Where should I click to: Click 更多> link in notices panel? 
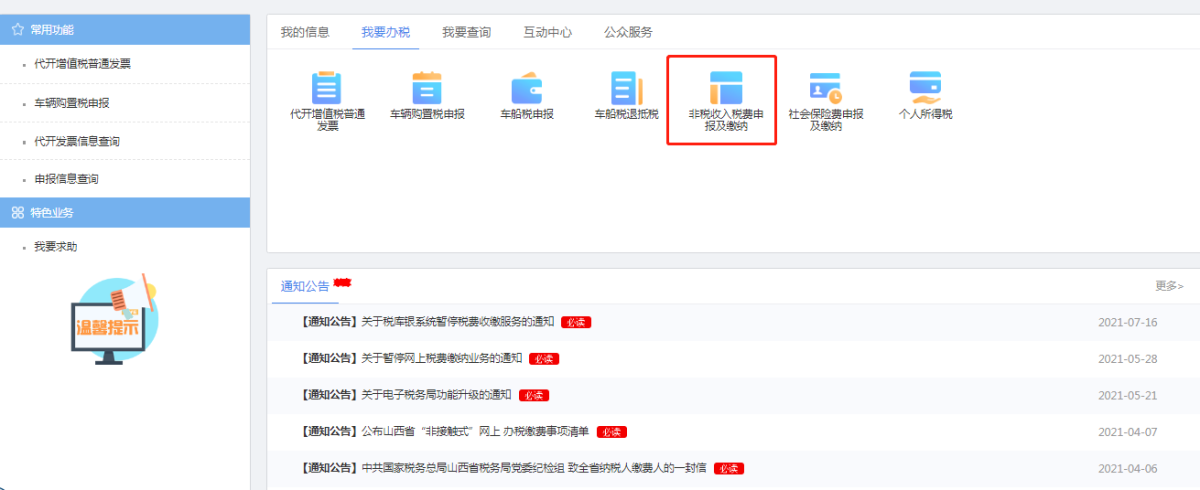pyautogui.click(x=1168, y=286)
